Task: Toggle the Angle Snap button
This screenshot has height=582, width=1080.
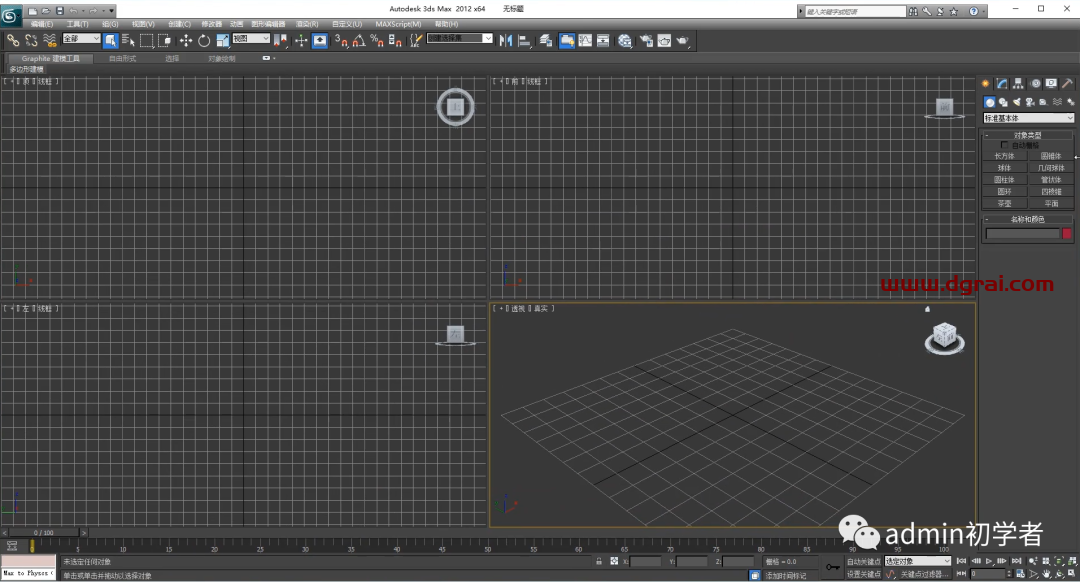Action: click(x=359, y=41)
